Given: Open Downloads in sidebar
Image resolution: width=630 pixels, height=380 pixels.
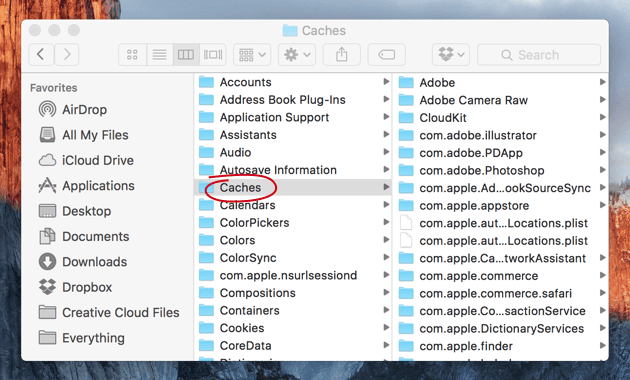Looking at the screenshot, I should [x=83, y=262].
